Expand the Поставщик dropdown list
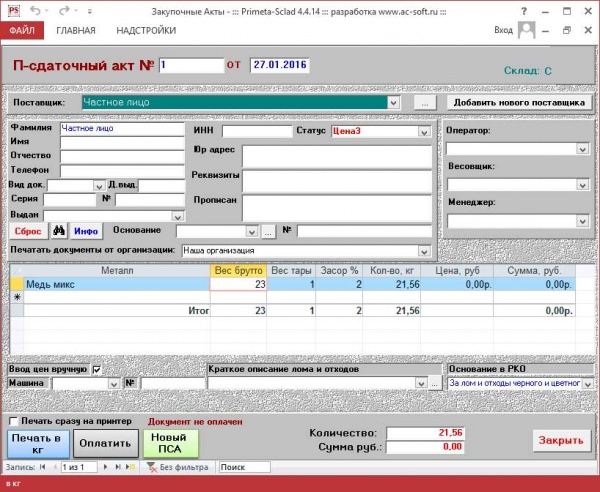 click(x=395, y=102)
